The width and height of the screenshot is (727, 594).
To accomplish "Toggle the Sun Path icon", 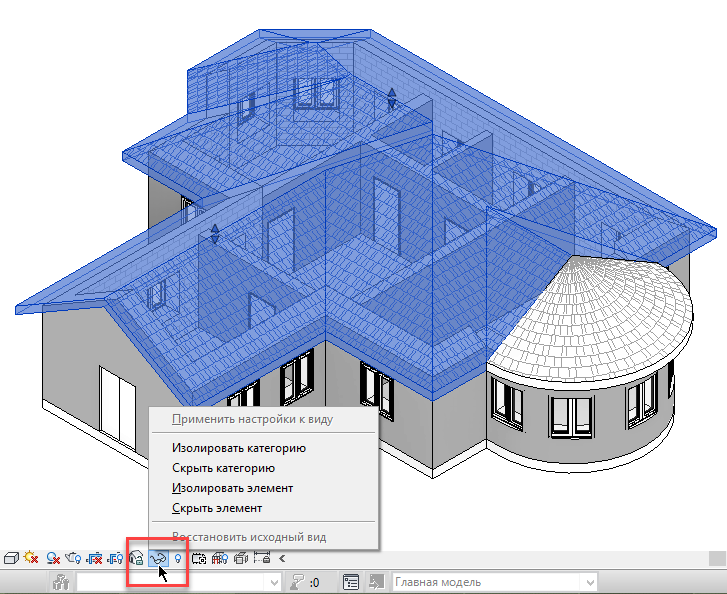I will point(31,557).
